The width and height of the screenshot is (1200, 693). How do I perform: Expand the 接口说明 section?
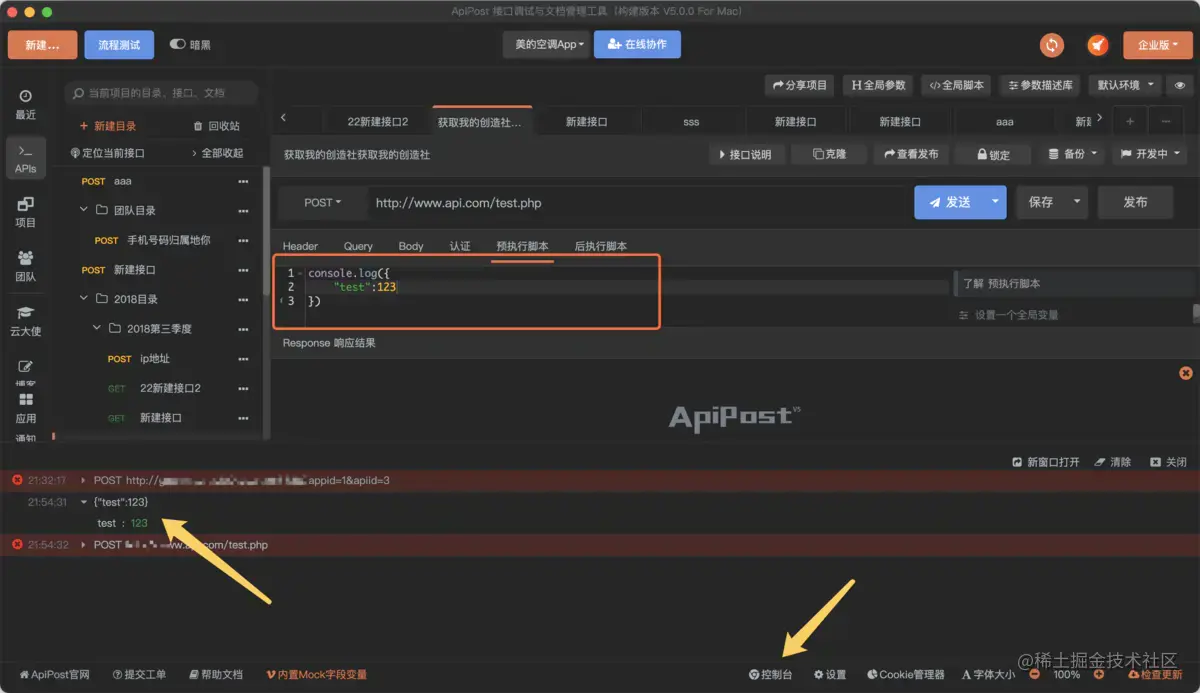[x=746, y=154]
